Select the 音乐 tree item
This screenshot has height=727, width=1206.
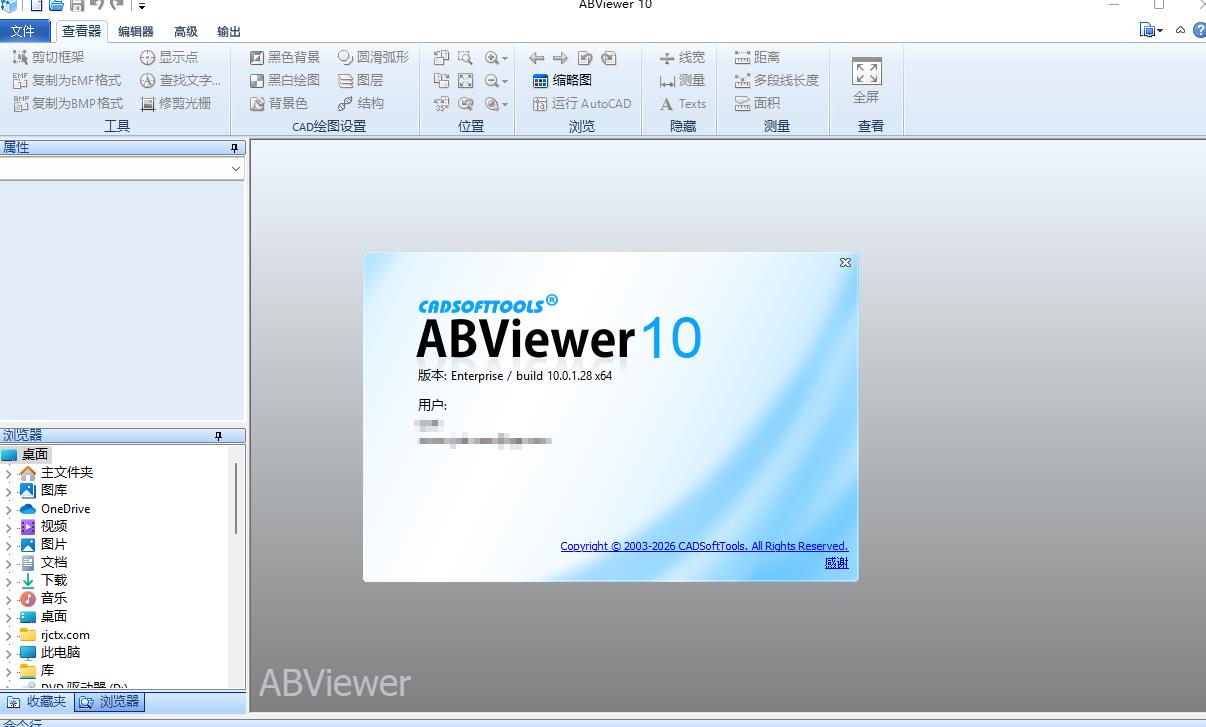tap(54, 599)
